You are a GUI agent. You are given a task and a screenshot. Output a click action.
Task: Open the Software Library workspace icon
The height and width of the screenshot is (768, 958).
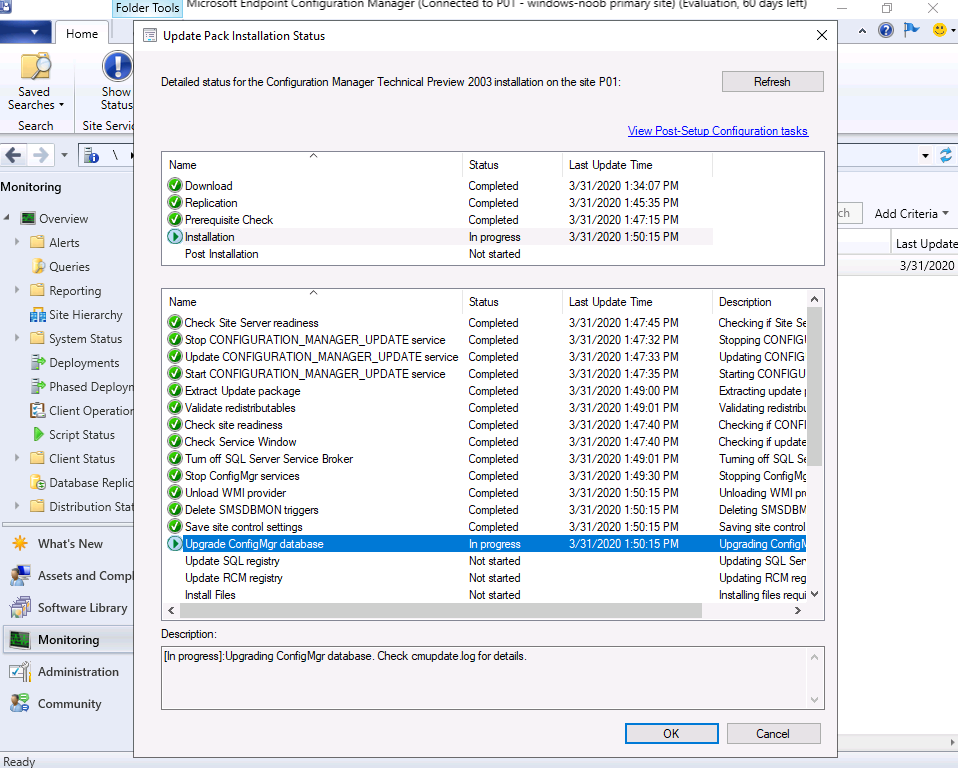click(20, 607)
